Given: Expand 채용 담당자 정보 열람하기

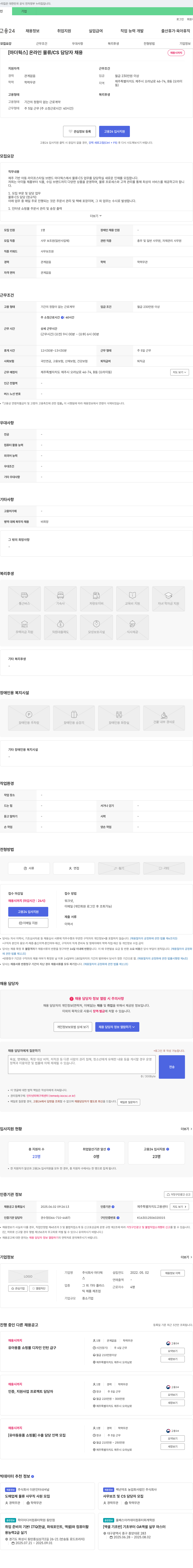Looking at the screenshot, I should coord(117,1027).
